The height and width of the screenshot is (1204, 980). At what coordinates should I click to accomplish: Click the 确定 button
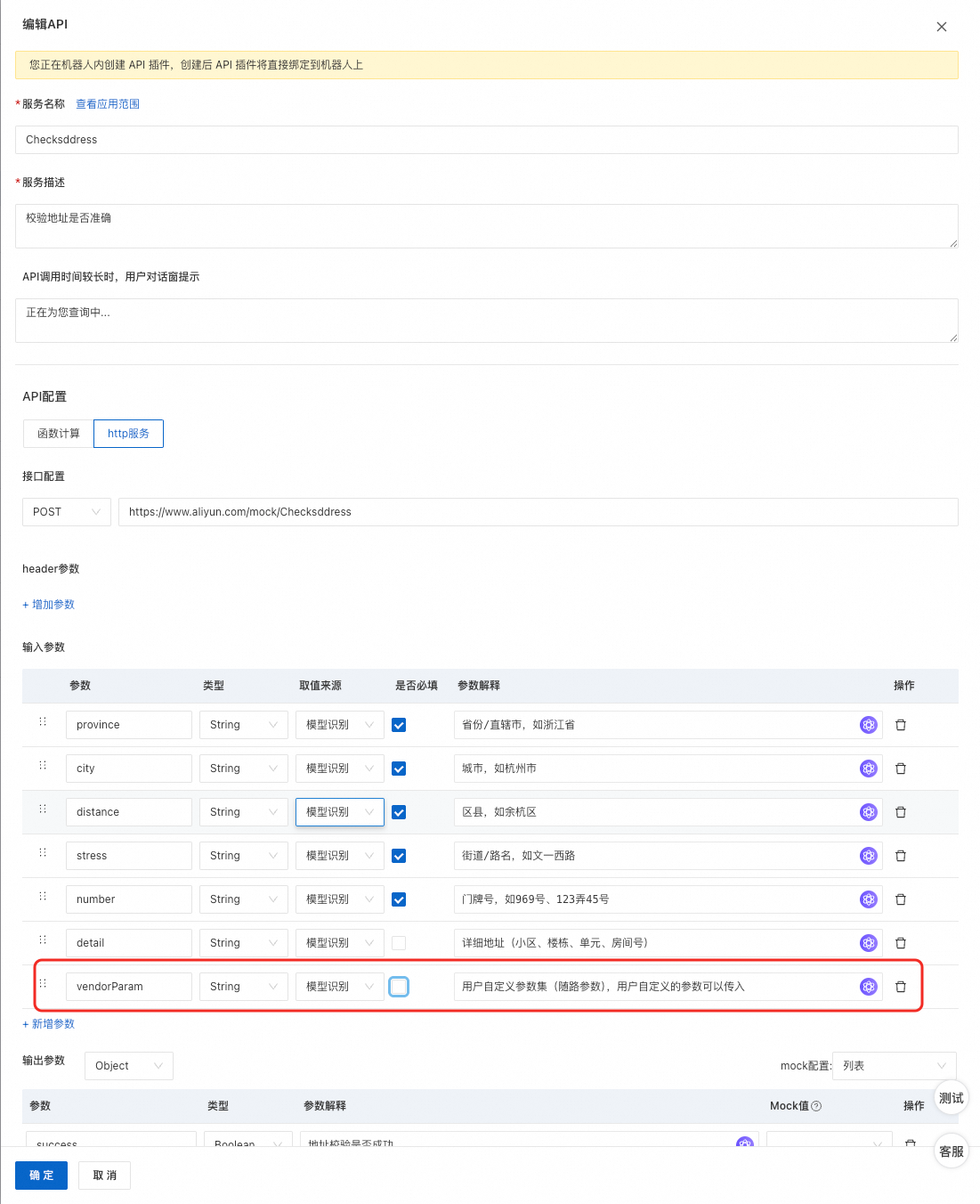[x=41, y=1176]
